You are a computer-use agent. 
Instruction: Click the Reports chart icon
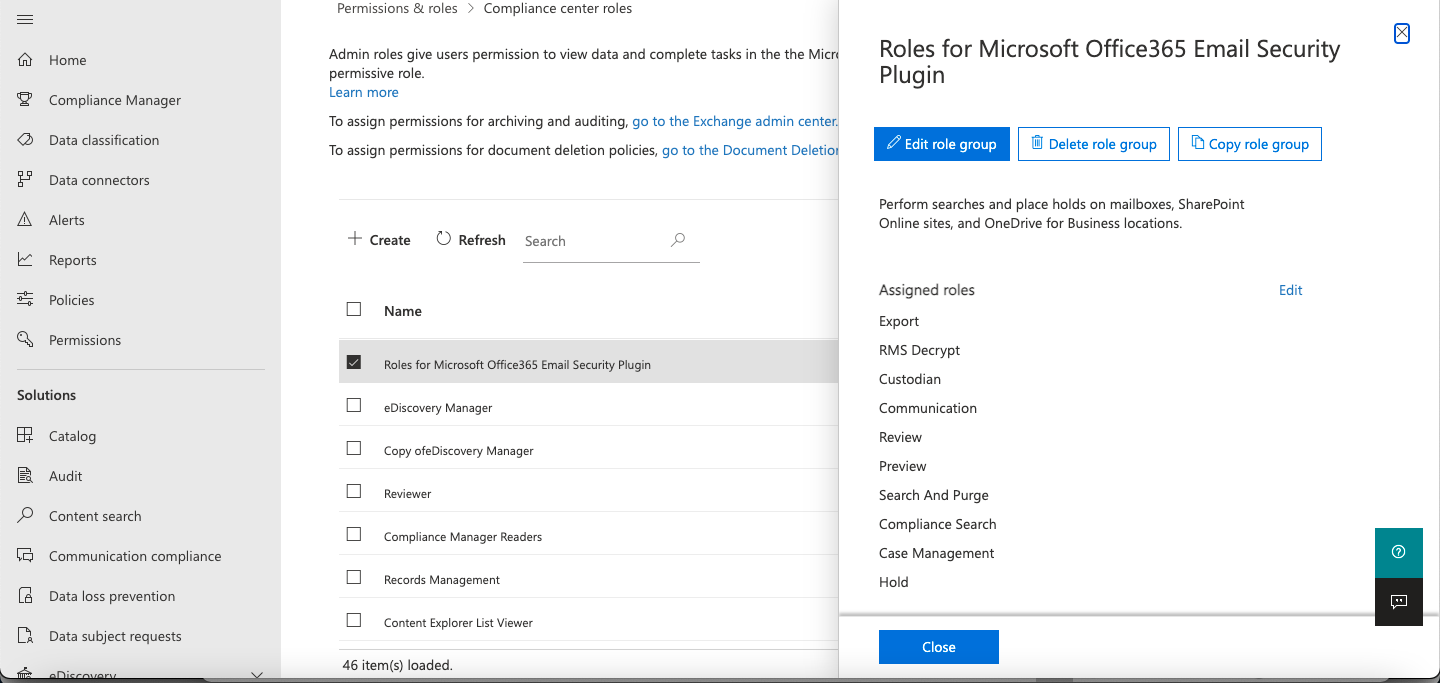pyautogui.click(x=26, y=260)
